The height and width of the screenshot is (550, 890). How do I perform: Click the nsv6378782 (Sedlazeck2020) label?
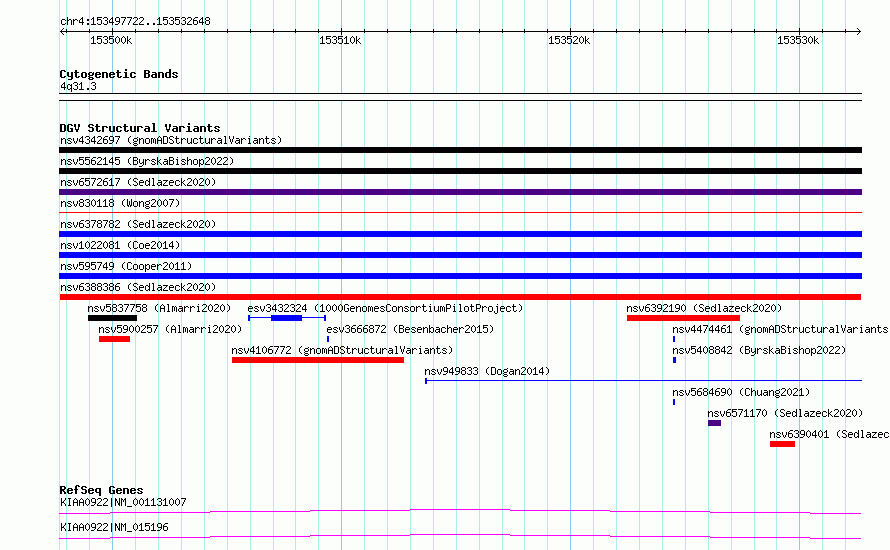(138, 224)
